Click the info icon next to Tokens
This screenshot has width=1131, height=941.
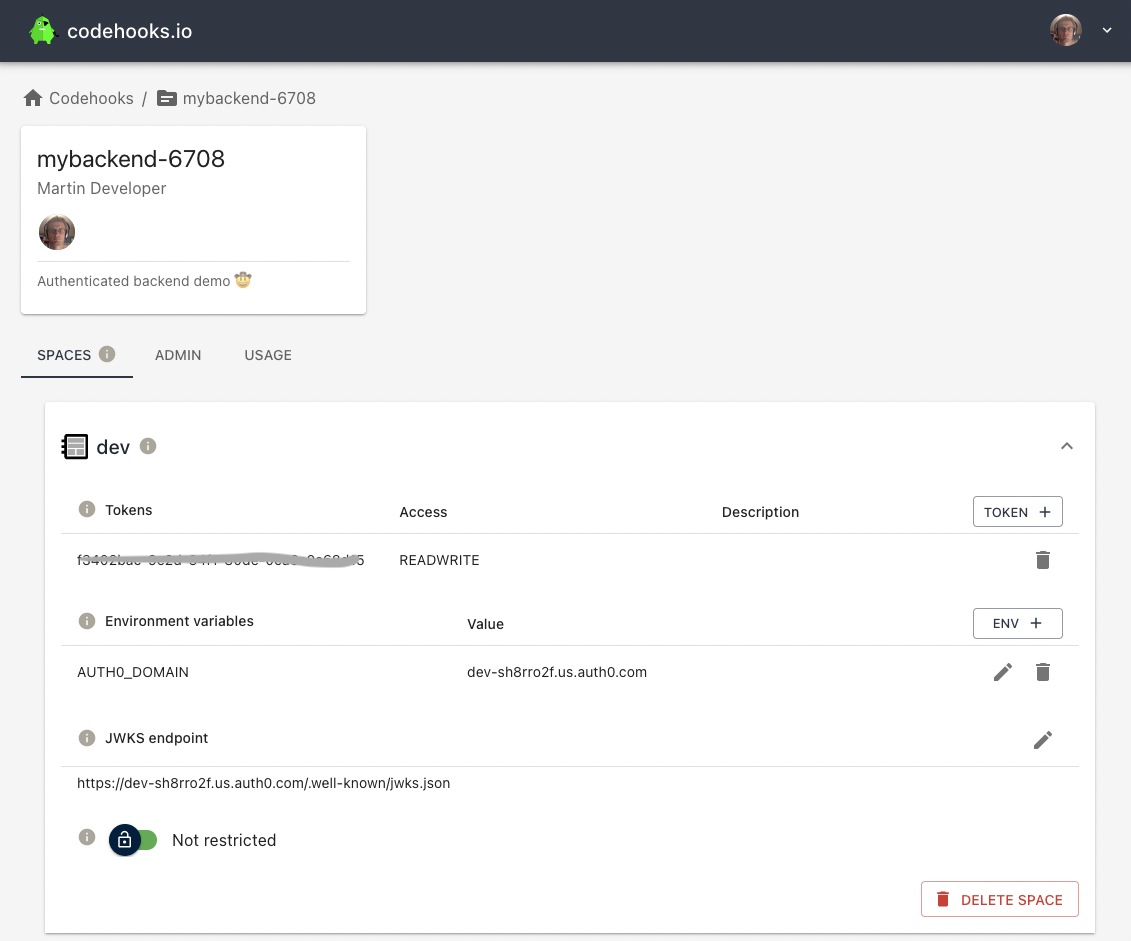click(87, 509)
